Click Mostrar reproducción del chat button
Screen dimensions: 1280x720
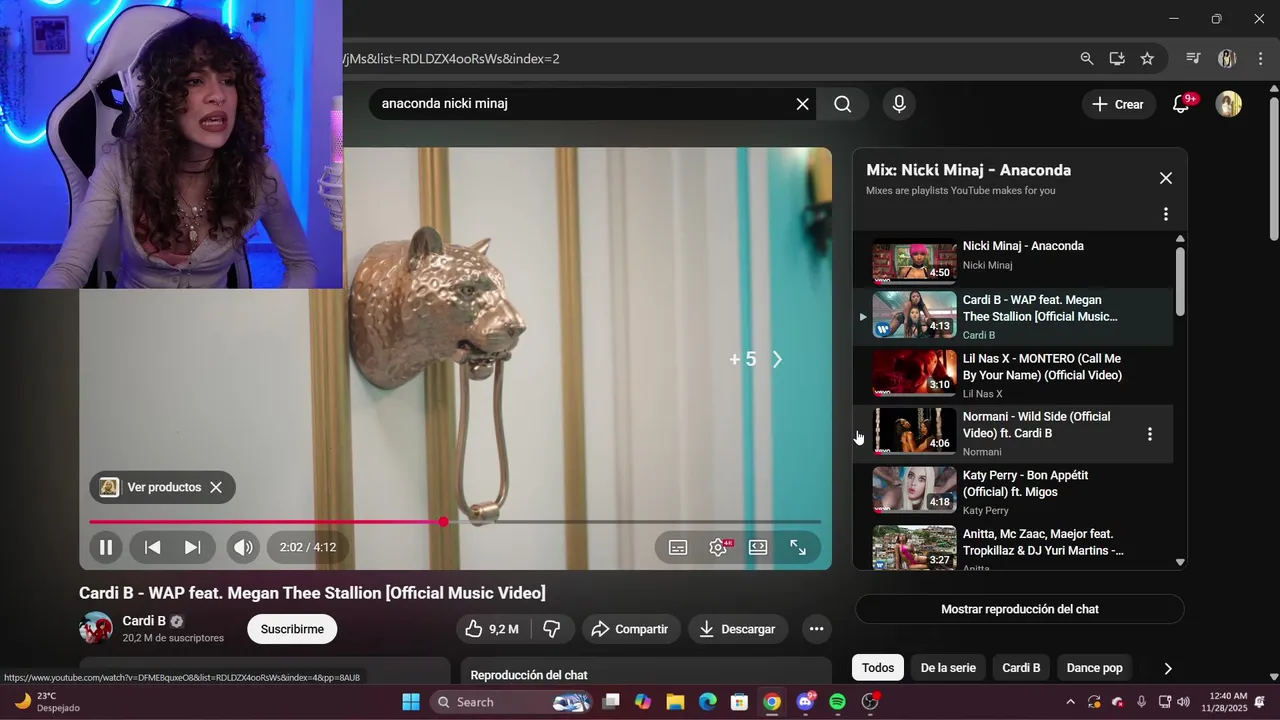1019,609
